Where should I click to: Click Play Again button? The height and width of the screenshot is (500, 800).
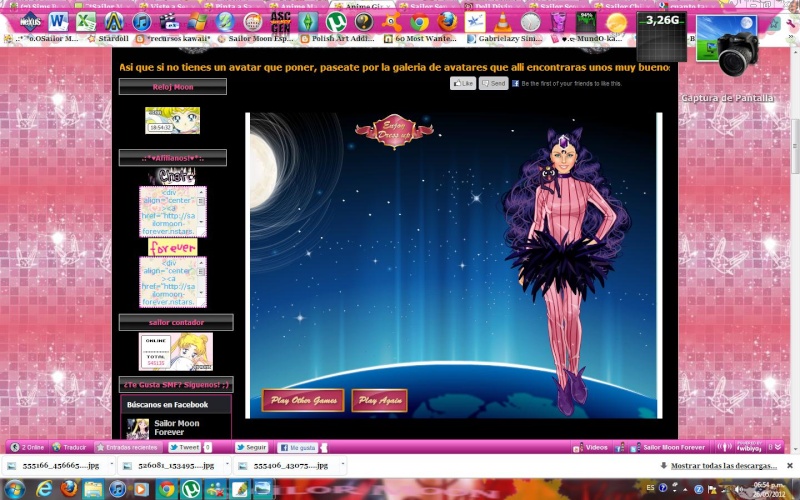(380, 400)
